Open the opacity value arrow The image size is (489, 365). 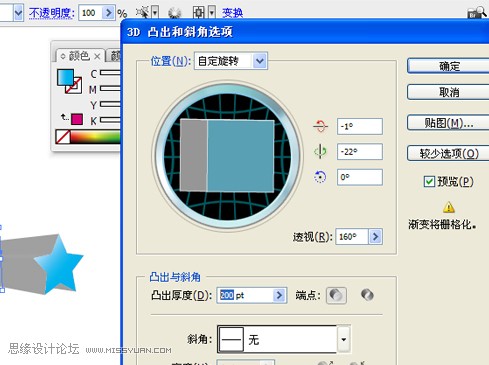tap(108, 13)
